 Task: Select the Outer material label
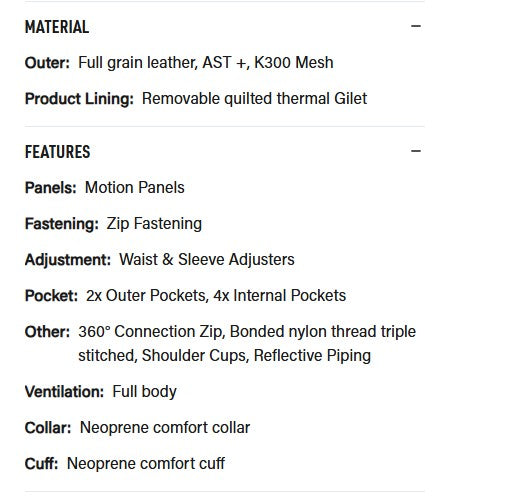click(47, 63)
